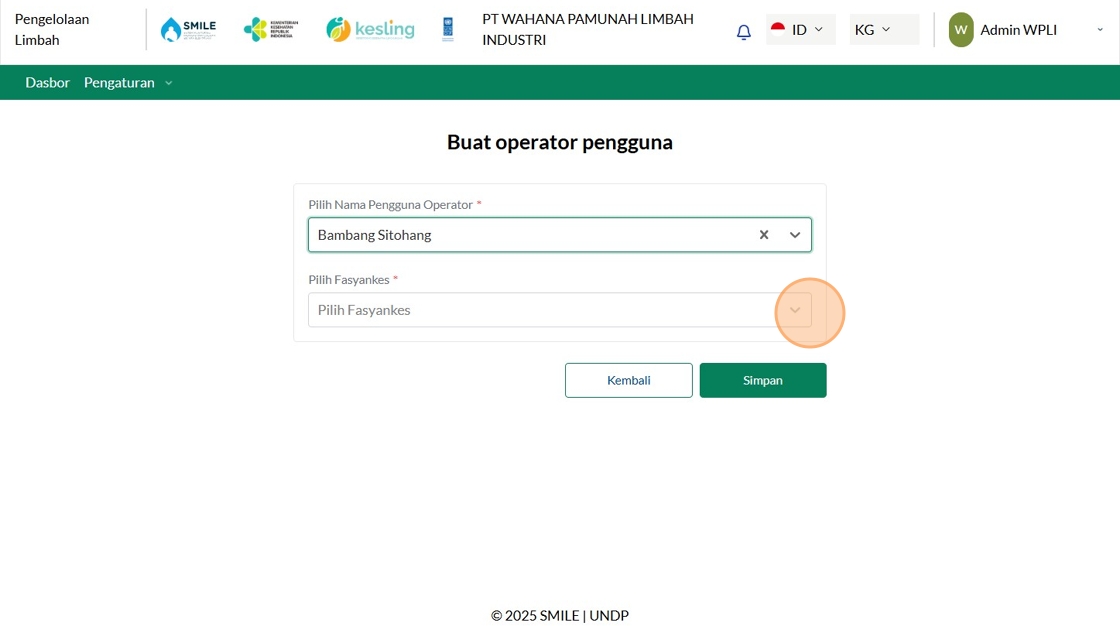The width and height of the screenshot is (1120, 626).
Task: Click the UNDP logo icon
Action: tap(448, 29)
